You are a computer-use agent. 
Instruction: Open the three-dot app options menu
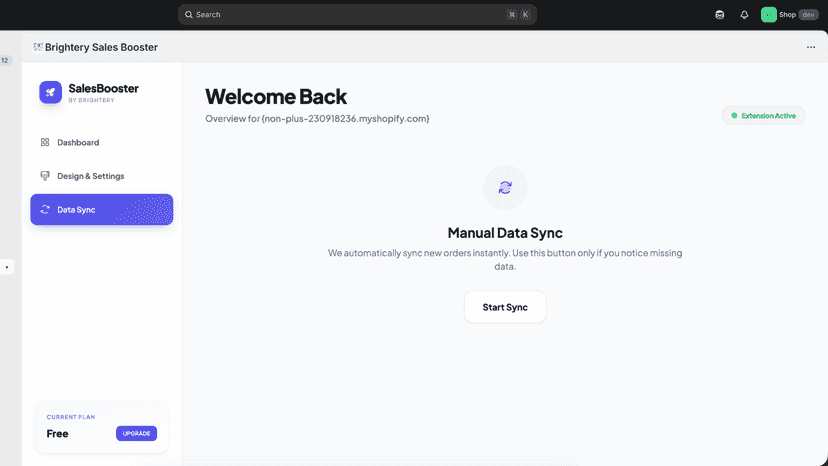pos(811,47)
